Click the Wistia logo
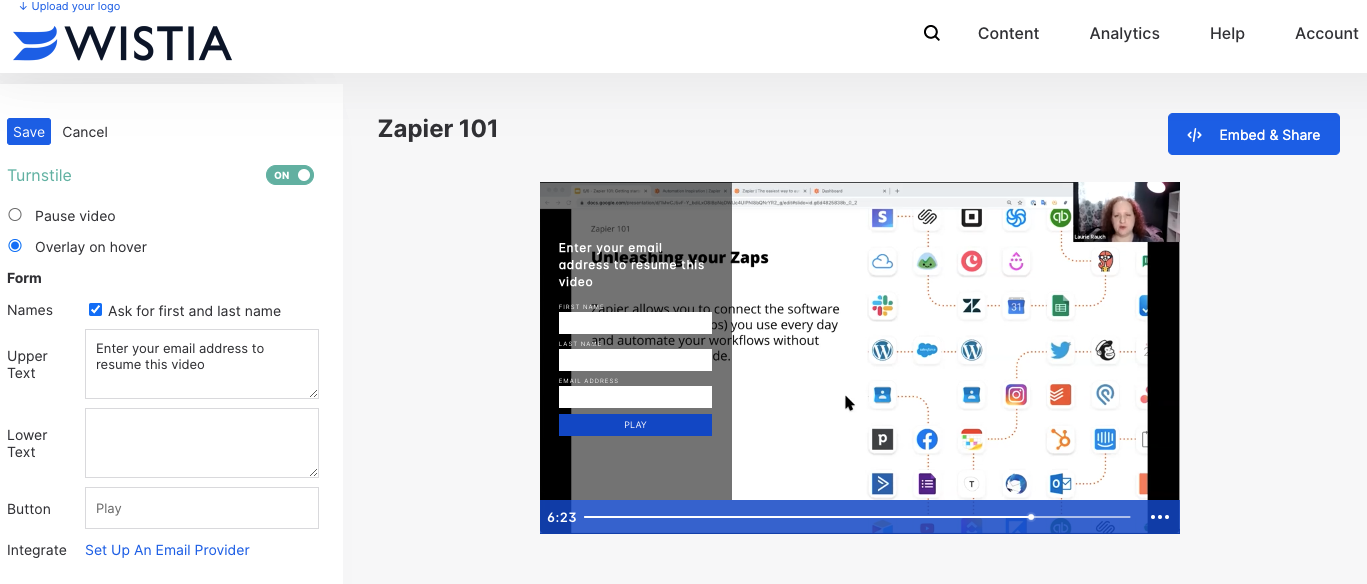Image resolution: width=1367 pixels, height=584 pixels. [x=122, y=43]
